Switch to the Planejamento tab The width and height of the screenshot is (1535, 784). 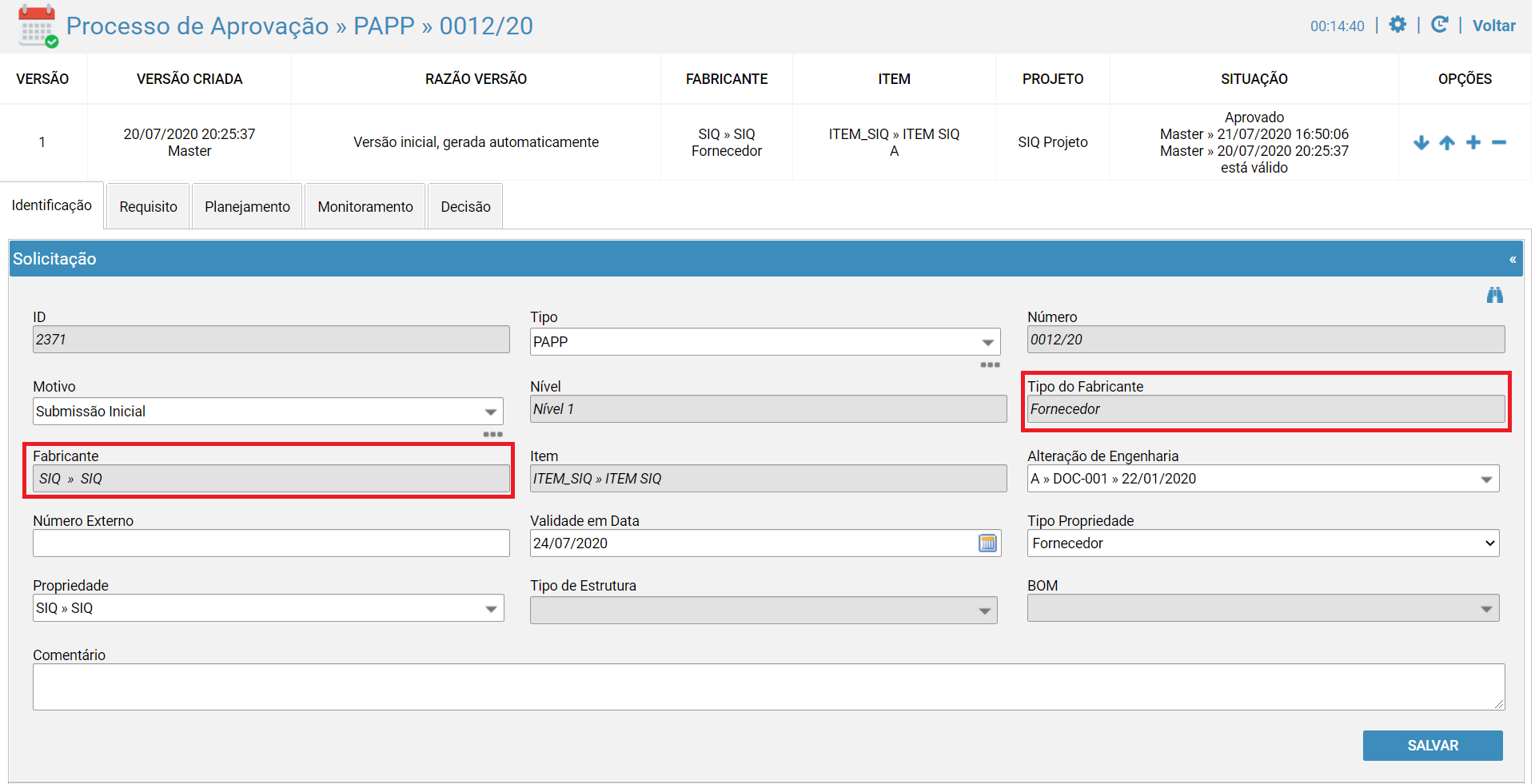[x=247, y=207]
